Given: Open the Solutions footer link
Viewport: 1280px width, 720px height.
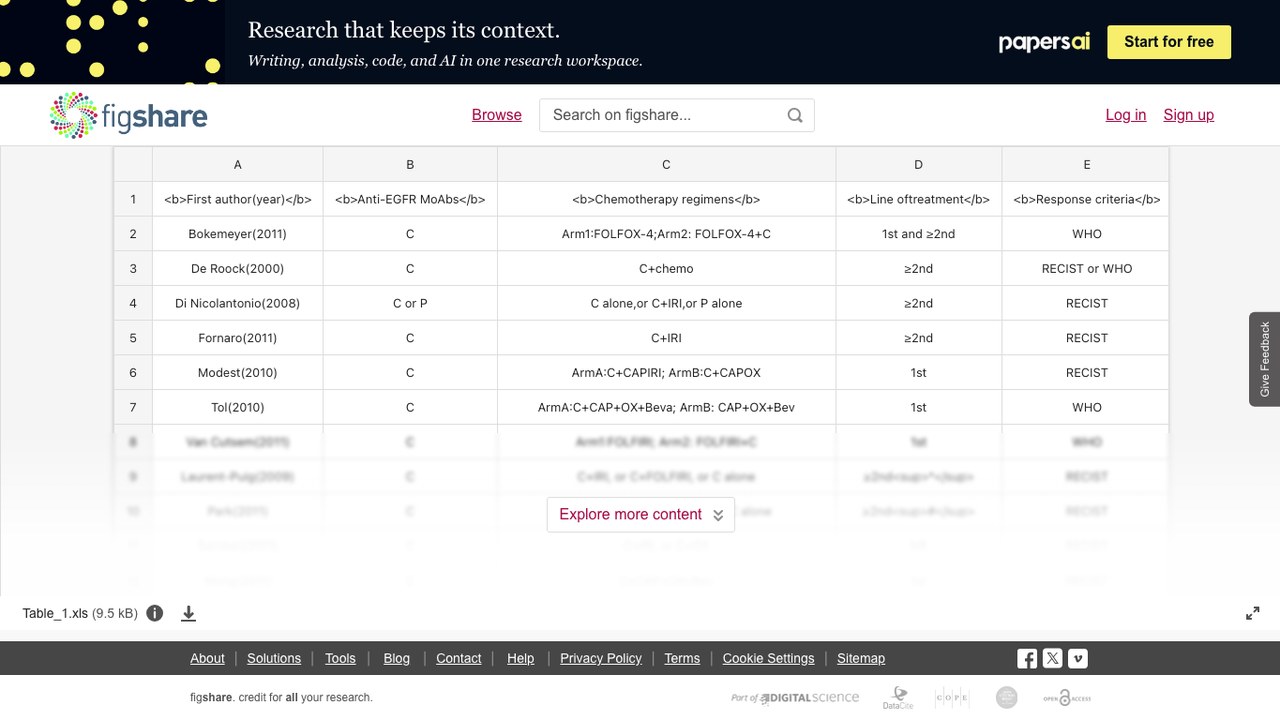Looking at the screenshot, I should [x=274, y=658].
